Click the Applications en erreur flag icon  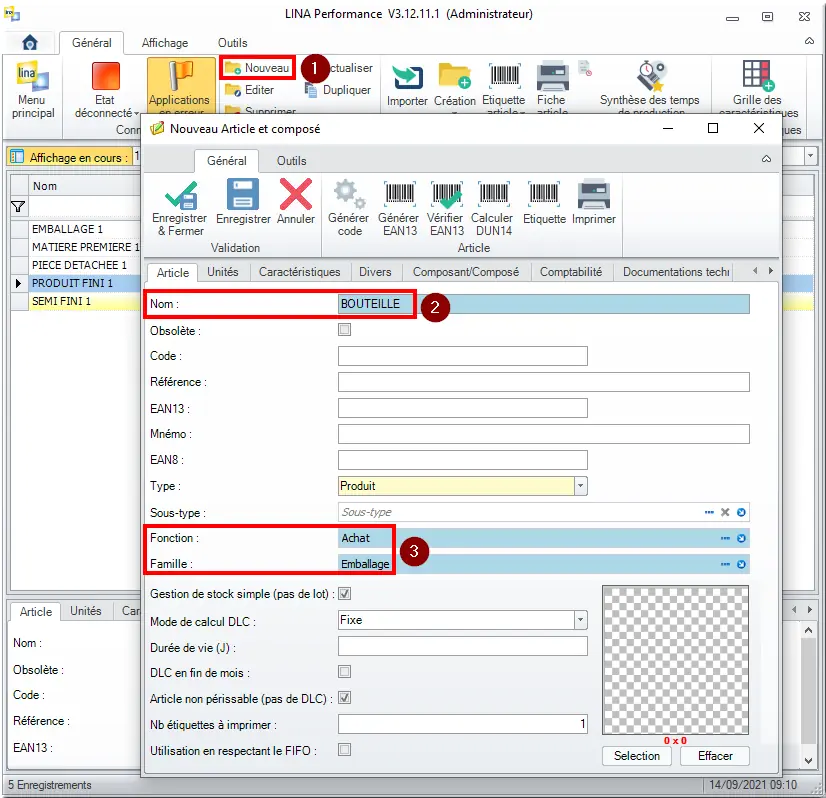(180, 76)
